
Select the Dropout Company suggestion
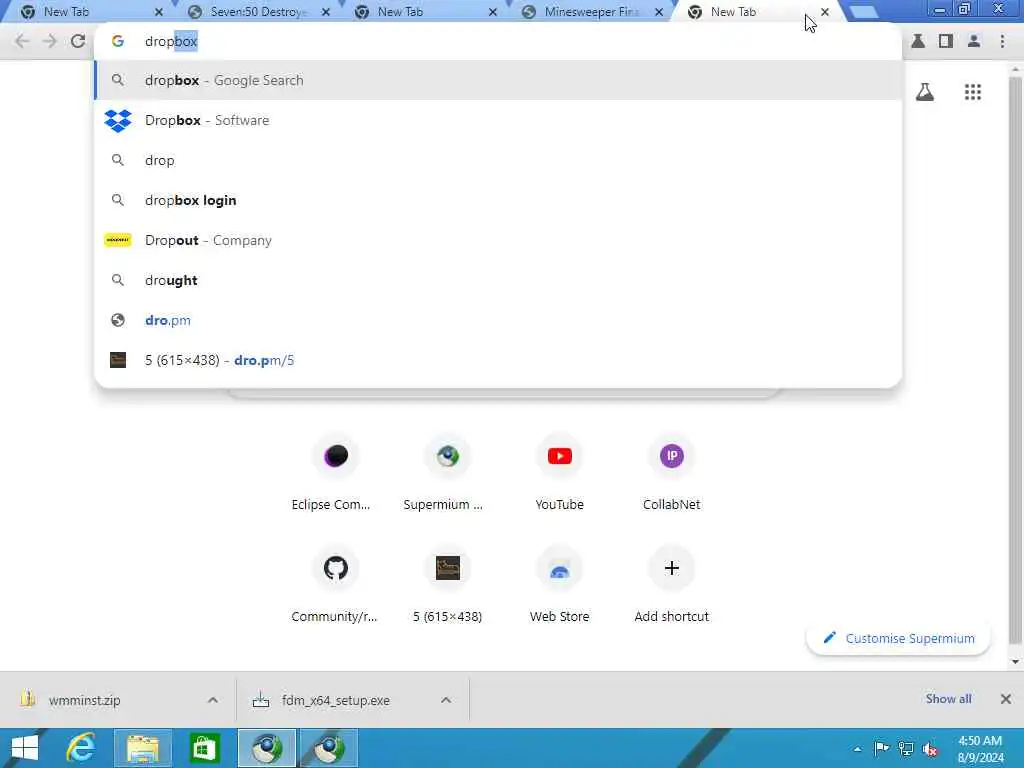coord(498,240)
